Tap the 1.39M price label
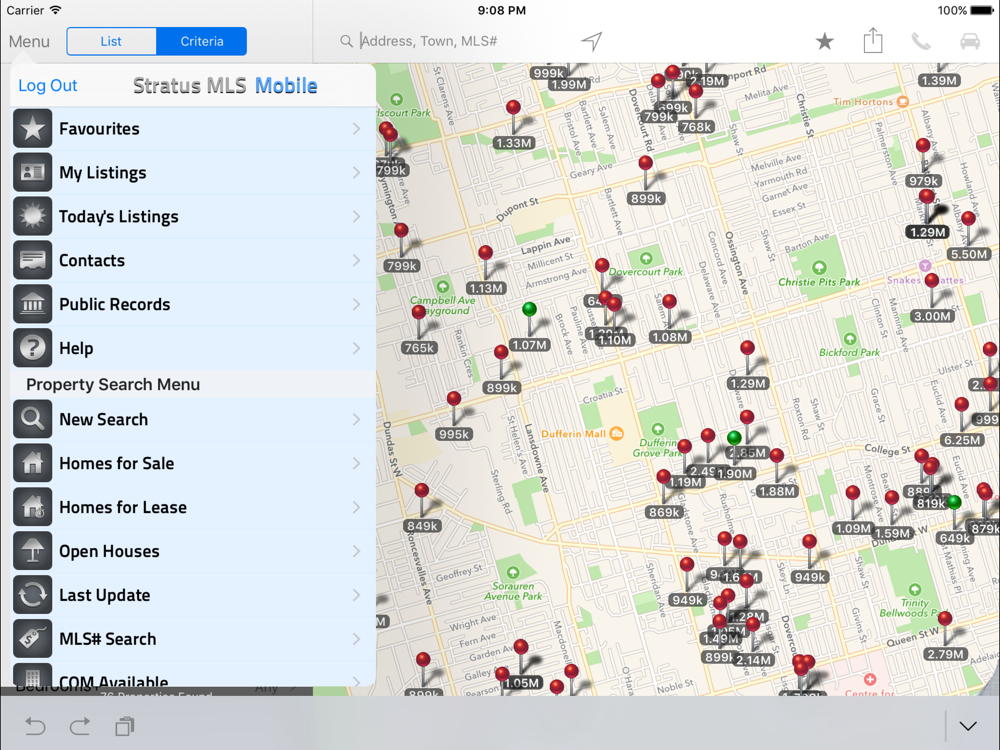This screenshot has height=750, width=1000. [x=939, y=80]
